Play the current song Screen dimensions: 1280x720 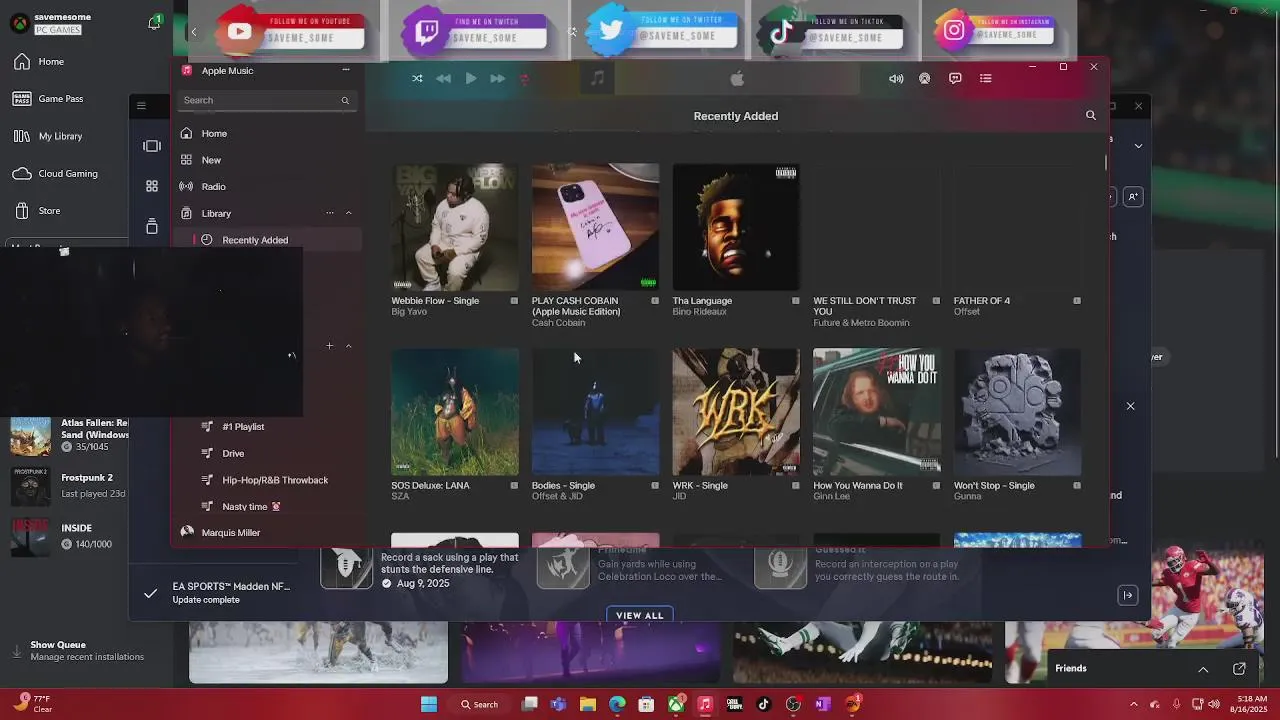point(470,78)
